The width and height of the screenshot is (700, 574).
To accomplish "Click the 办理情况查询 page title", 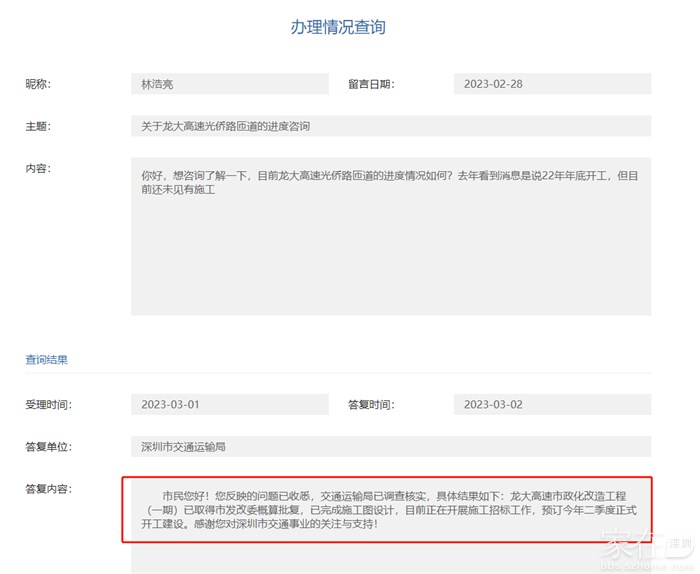I will click(x=337, y=28).
